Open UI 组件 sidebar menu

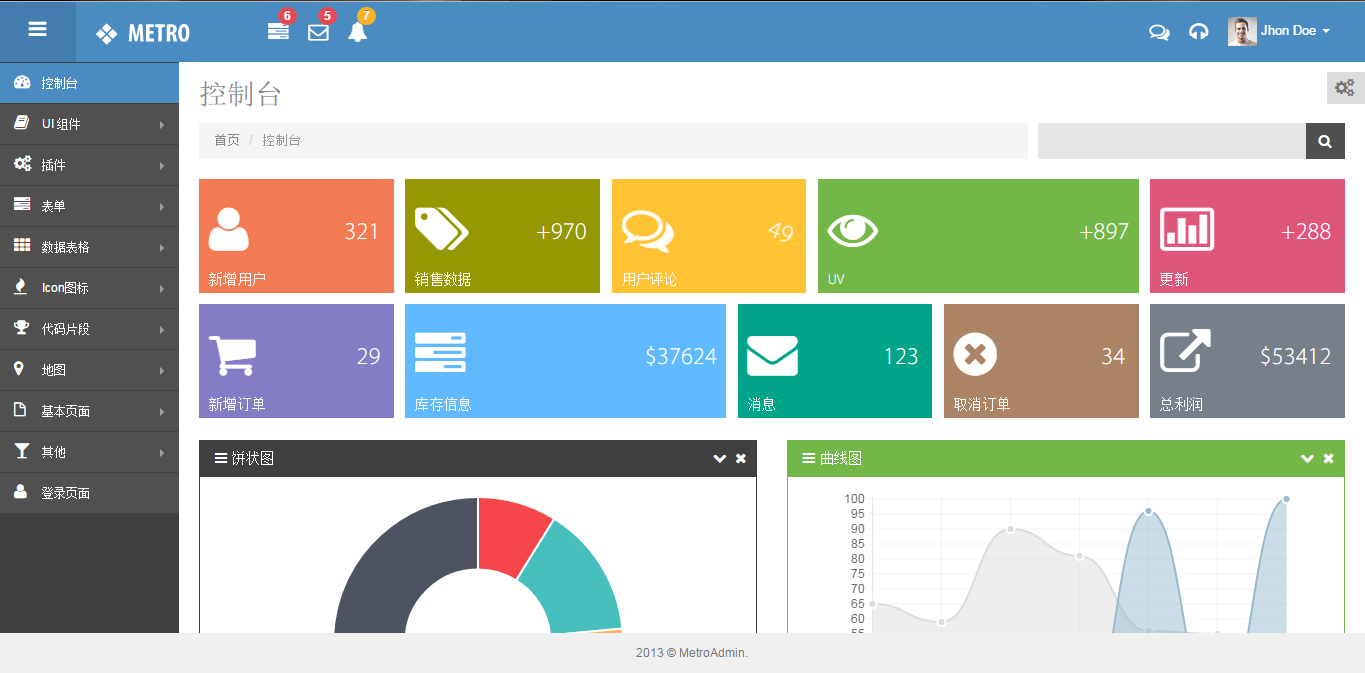tap(89, 124)
